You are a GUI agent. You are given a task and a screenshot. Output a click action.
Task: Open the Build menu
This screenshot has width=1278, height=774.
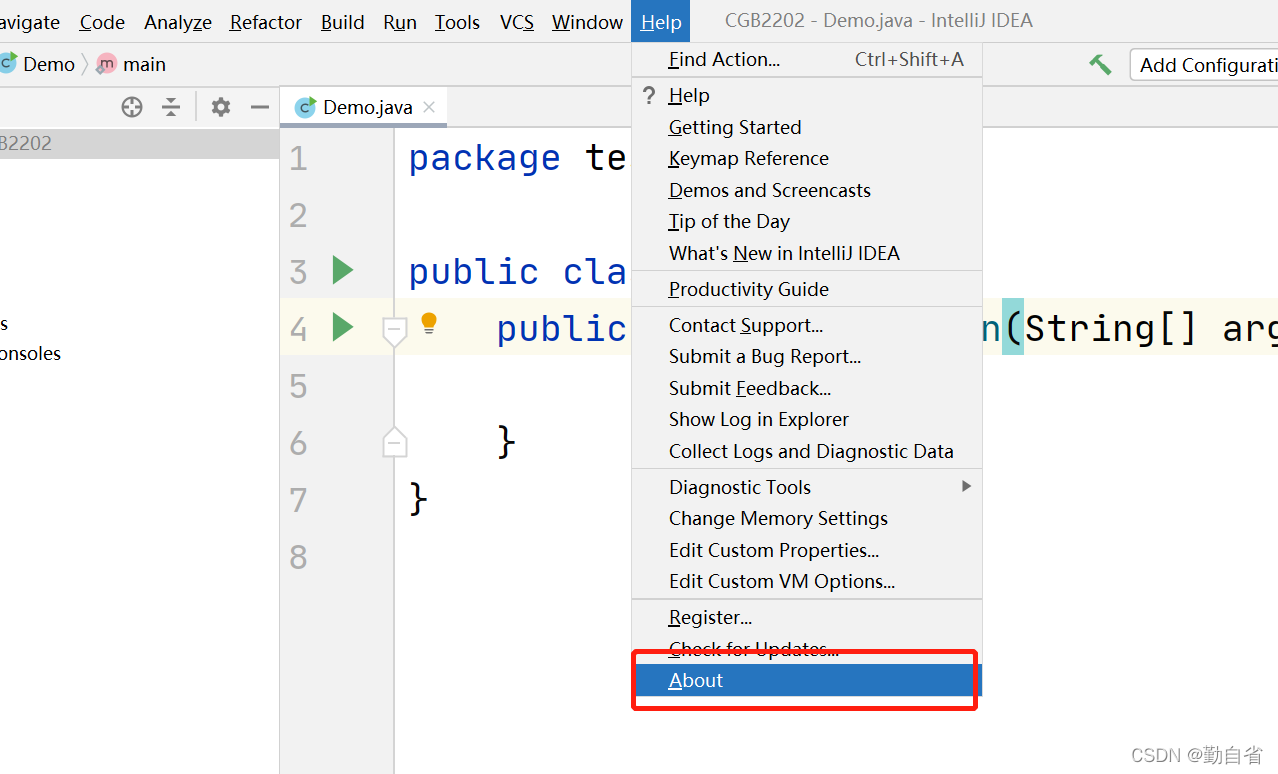343,22
